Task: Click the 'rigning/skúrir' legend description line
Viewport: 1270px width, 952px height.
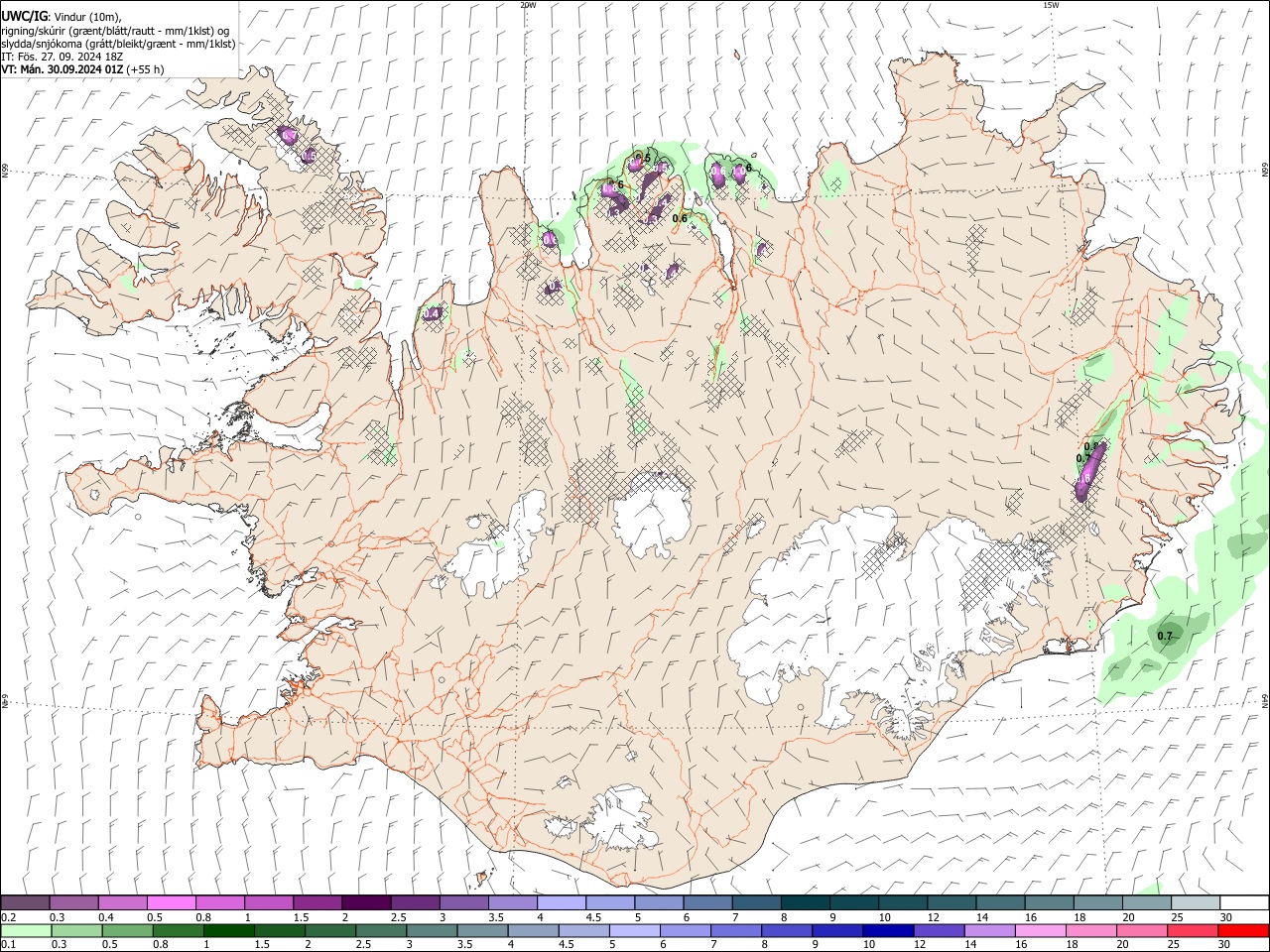Action: (x=116, y=31)
